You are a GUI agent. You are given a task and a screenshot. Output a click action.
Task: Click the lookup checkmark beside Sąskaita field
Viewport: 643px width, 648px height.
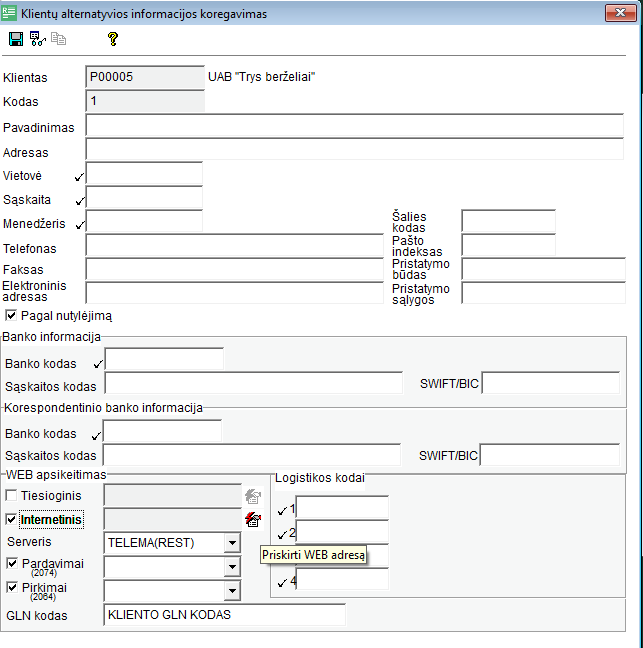point(80,201)
